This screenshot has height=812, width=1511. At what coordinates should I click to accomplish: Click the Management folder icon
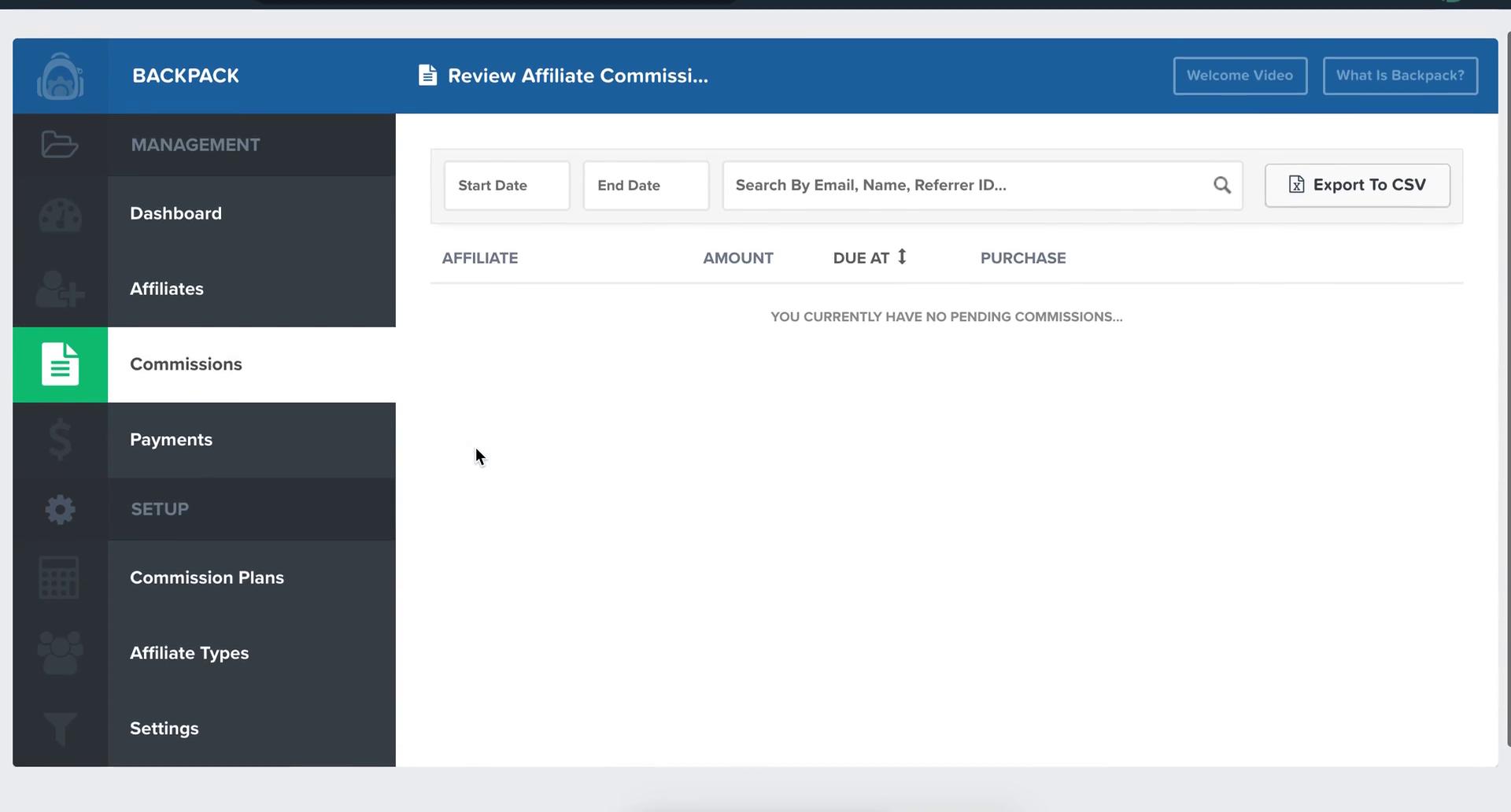(x=60, y=145)
